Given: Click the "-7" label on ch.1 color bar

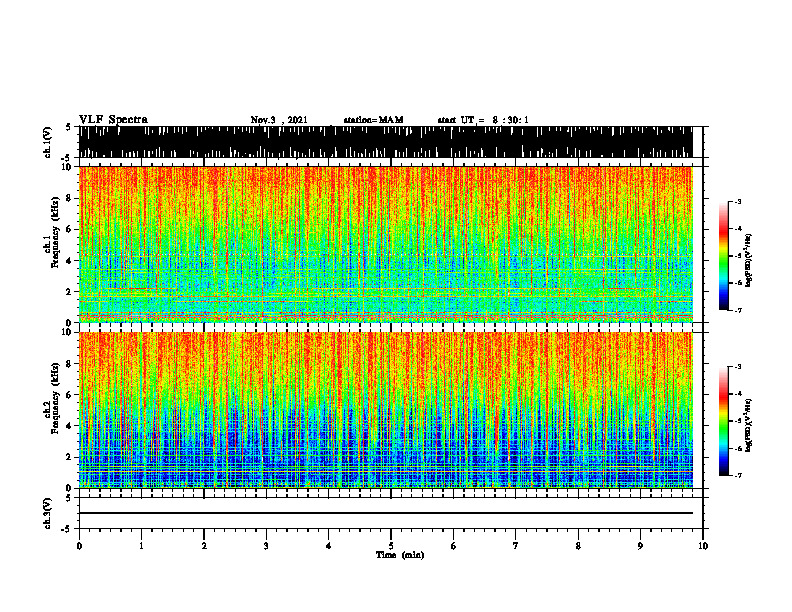Looking at the screenshot, I should pyautogui.click(x=738, y=310).
